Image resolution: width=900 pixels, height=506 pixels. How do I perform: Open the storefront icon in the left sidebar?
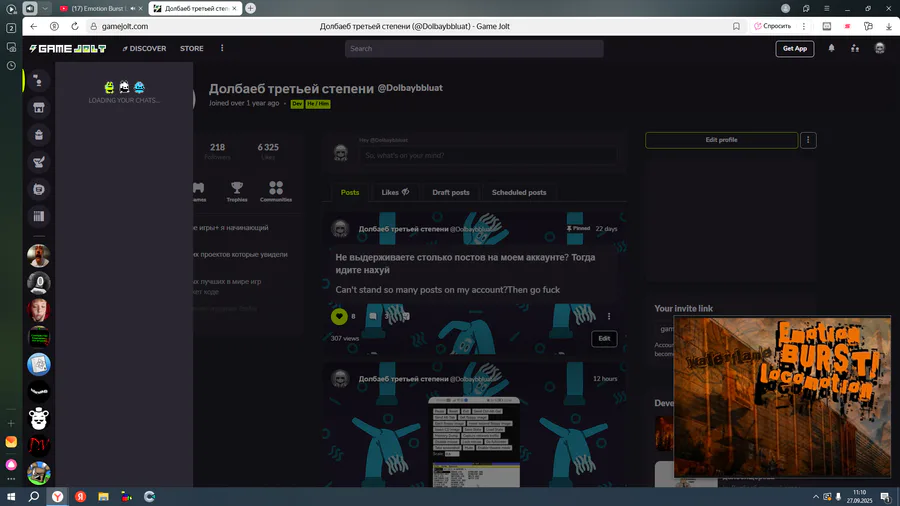pyautogui.click(x=38, y=108)
